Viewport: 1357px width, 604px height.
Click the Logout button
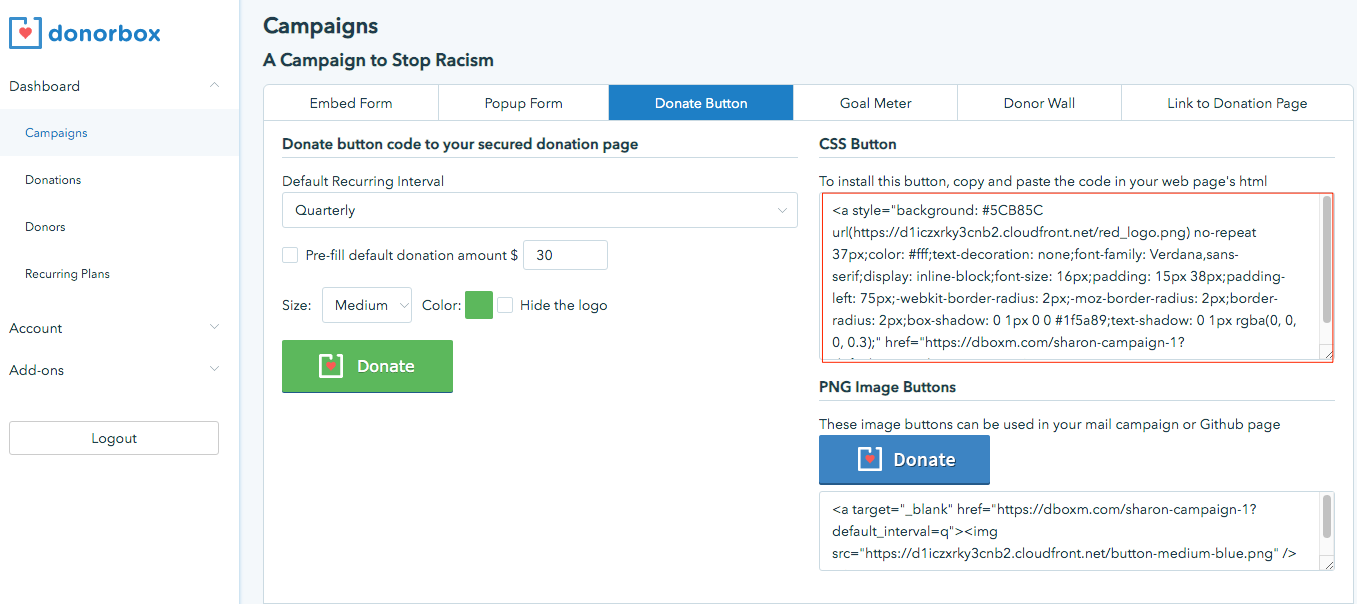click(x=114, y=438)
